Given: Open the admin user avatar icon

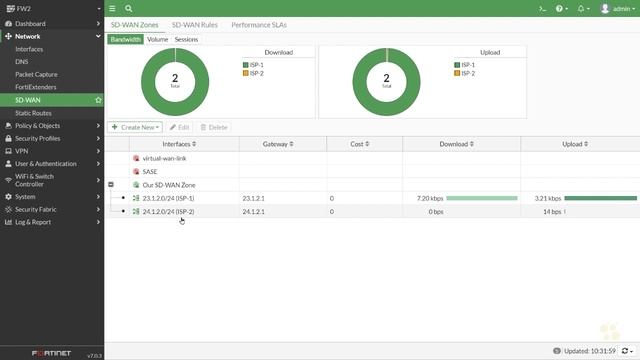Looking at the screenshot, I should click(x=605, y=9).
